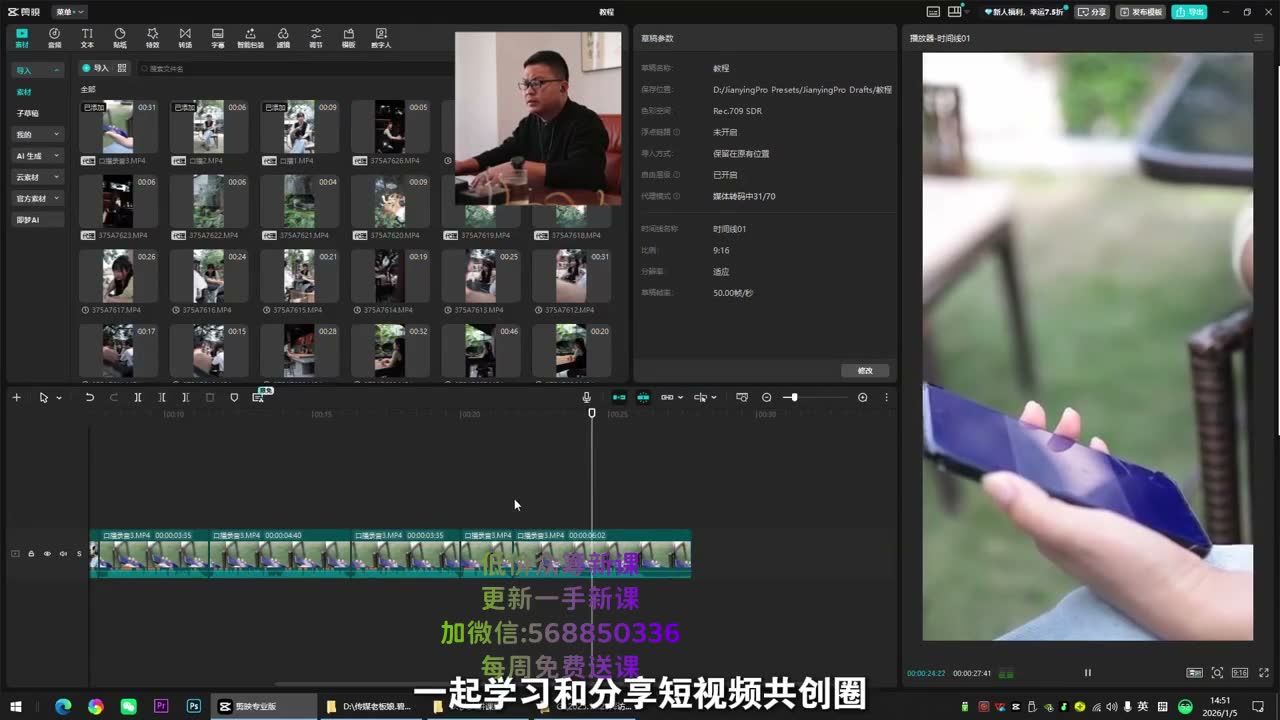The image size is (1280, 720).
Task: Pause playback in the player
Action: 1088,673
